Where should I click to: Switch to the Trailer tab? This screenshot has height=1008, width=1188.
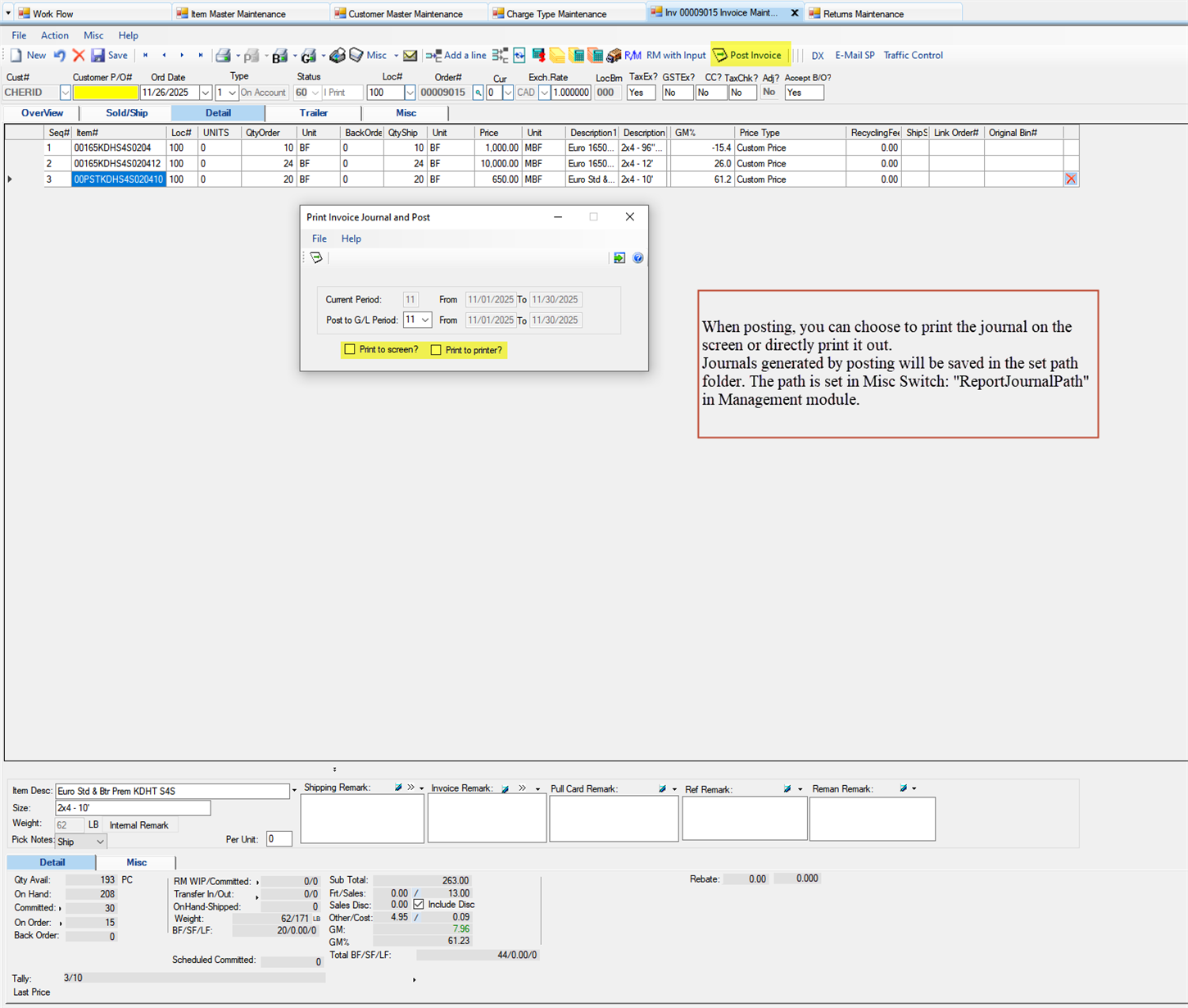(313, 113)
